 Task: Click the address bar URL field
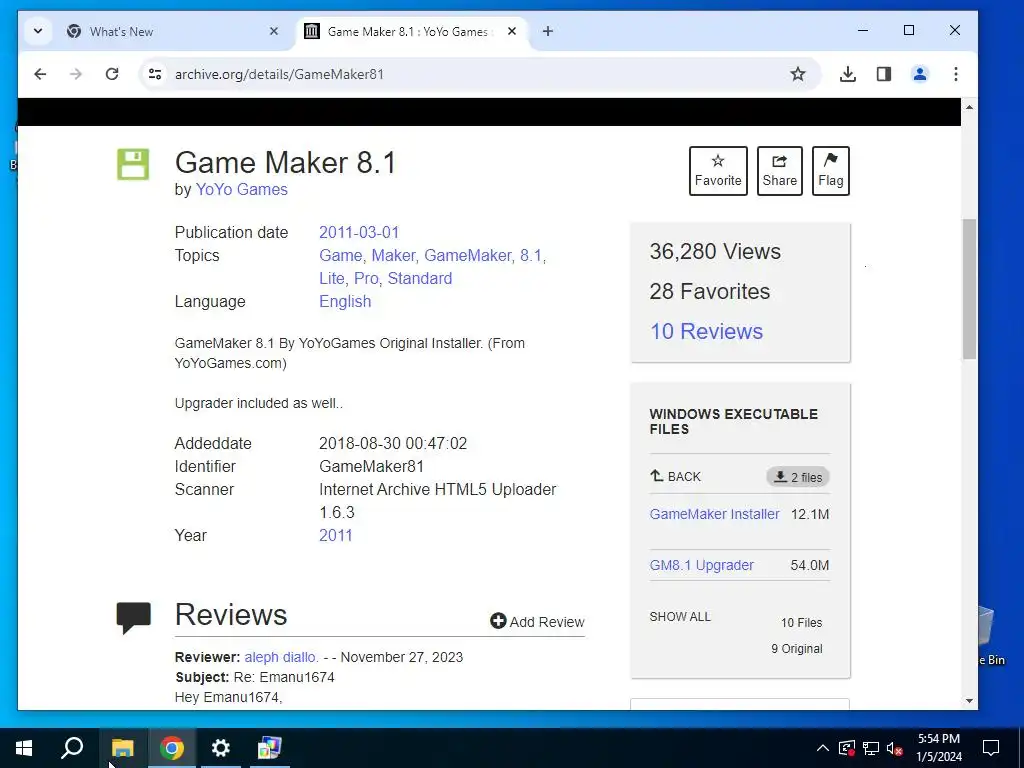[x=477, y=74]
